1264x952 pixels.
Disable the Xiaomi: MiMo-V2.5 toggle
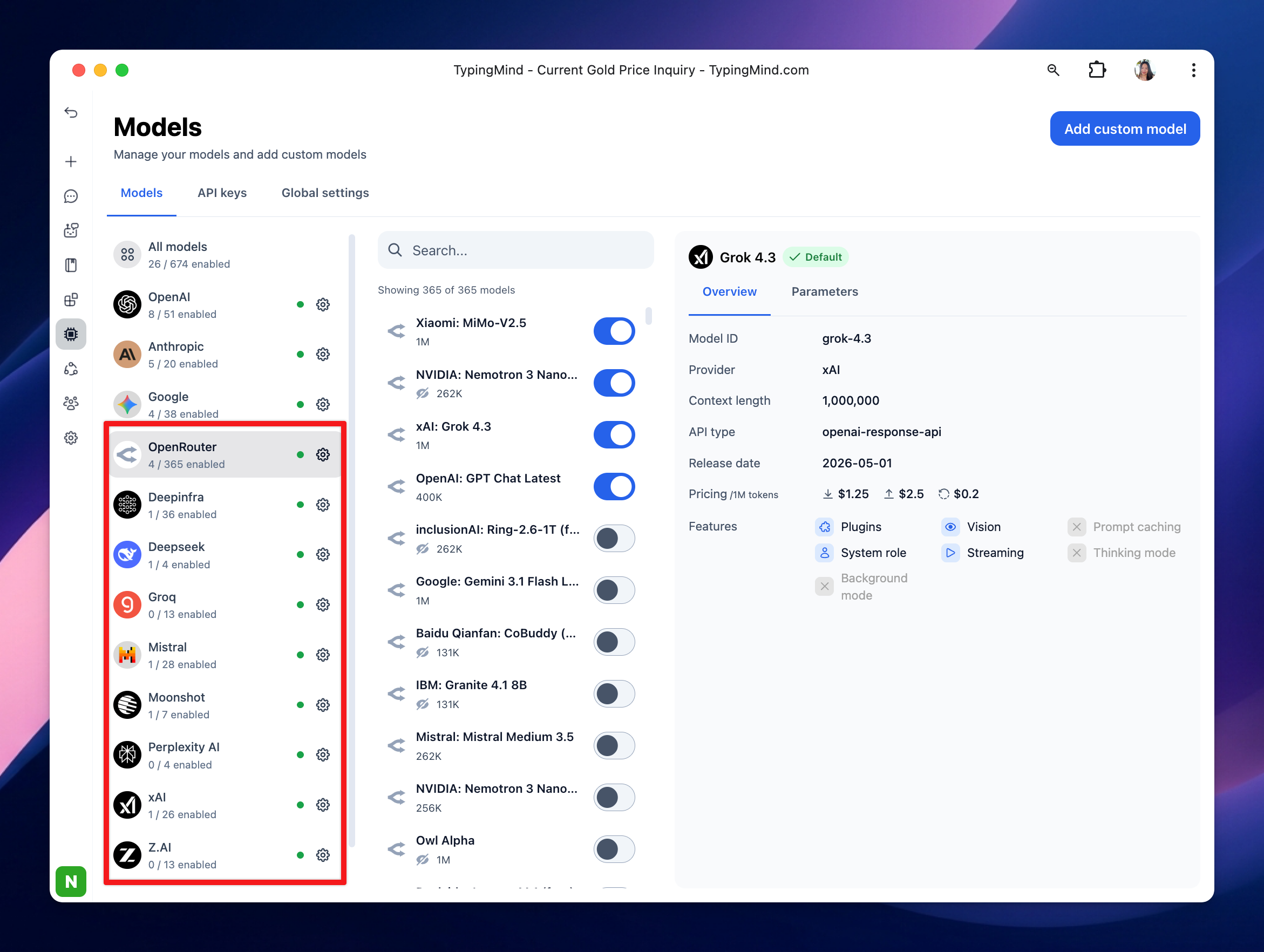click(614, 331)
